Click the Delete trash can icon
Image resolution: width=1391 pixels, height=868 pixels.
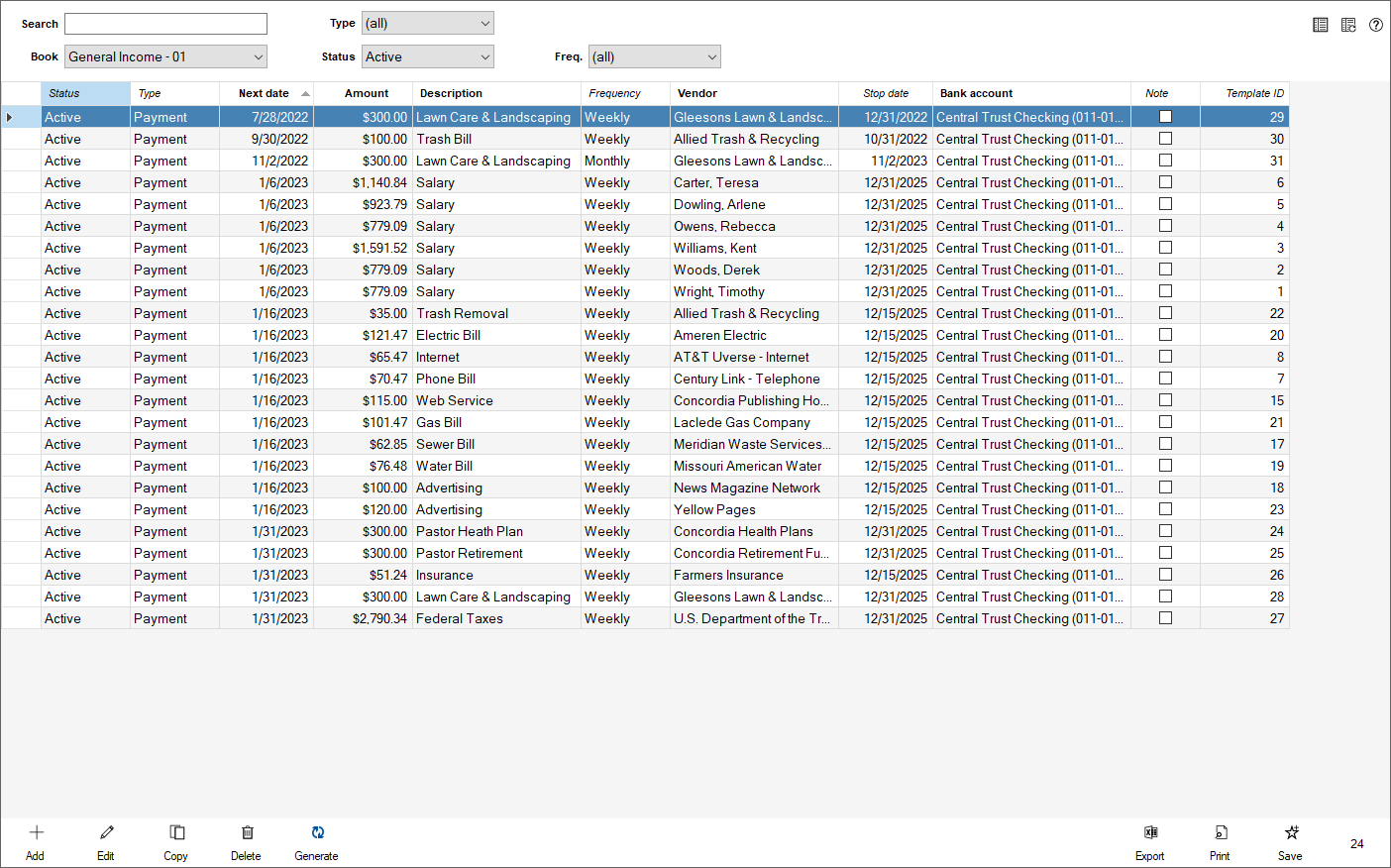[x=247, y=833]
